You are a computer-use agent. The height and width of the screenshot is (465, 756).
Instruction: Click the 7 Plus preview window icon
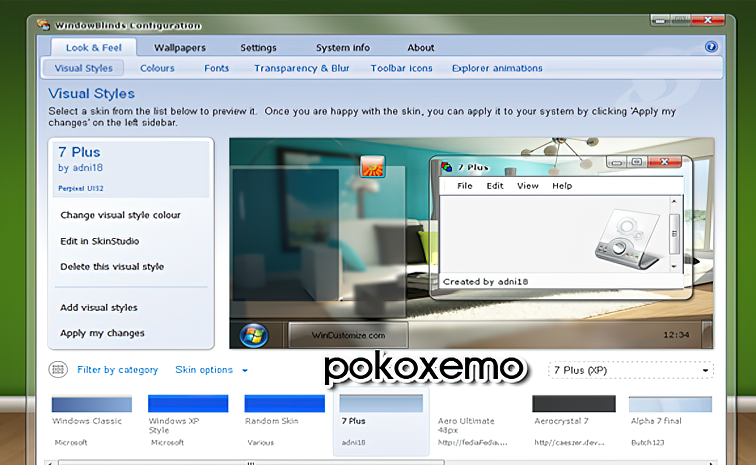click(447, 167)
